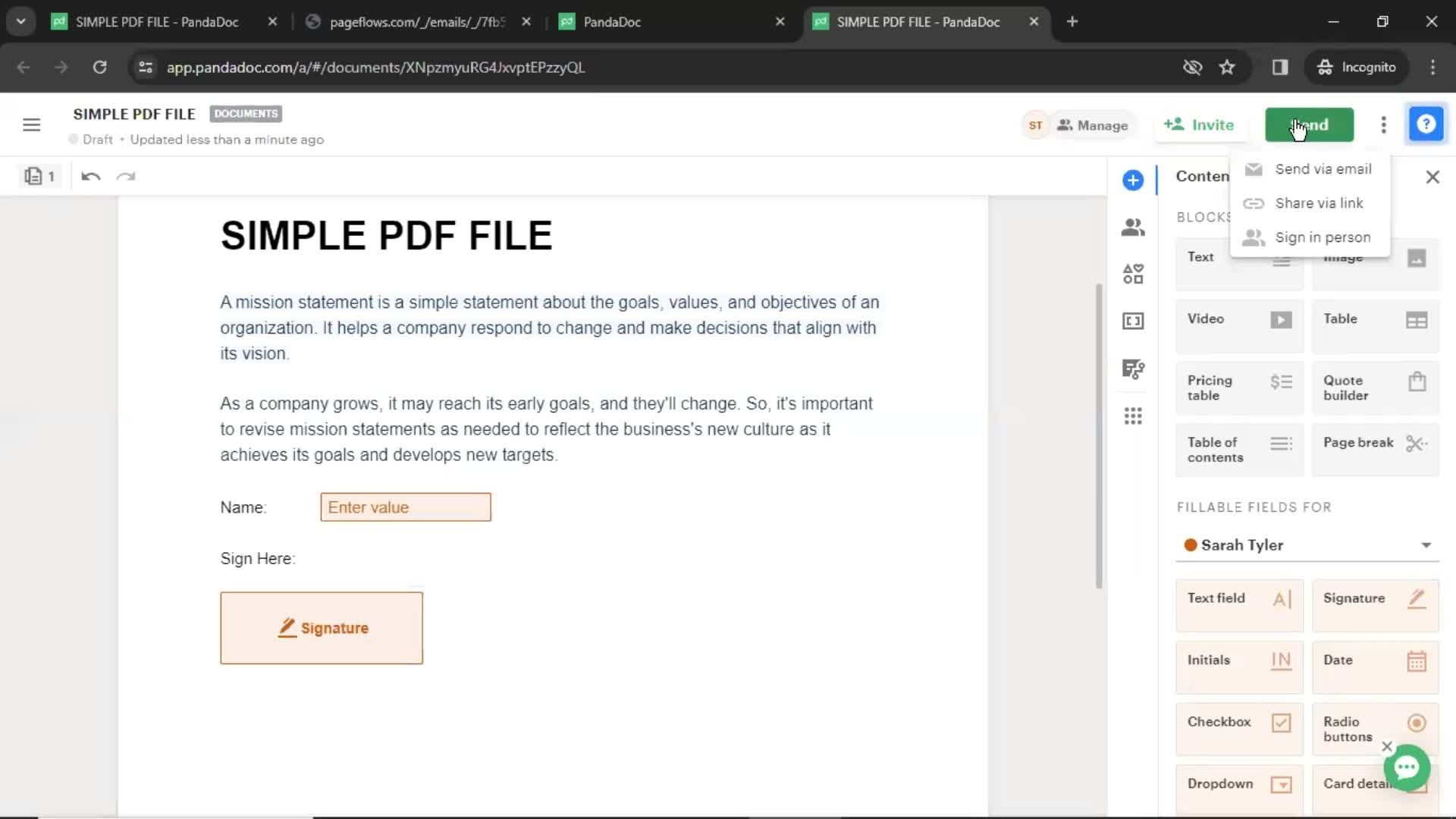This screenshot has width=1456, height=819.
Task: Click the Checkbox field icon
Action: tap(1281, 722)
